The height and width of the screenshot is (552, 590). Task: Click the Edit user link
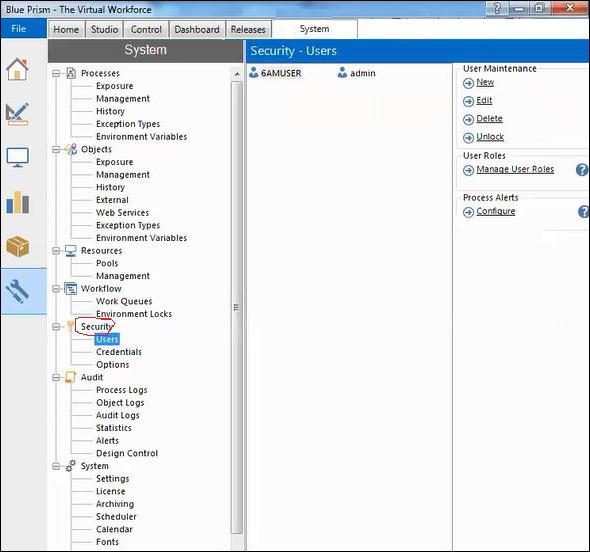[x=484, y=100]
